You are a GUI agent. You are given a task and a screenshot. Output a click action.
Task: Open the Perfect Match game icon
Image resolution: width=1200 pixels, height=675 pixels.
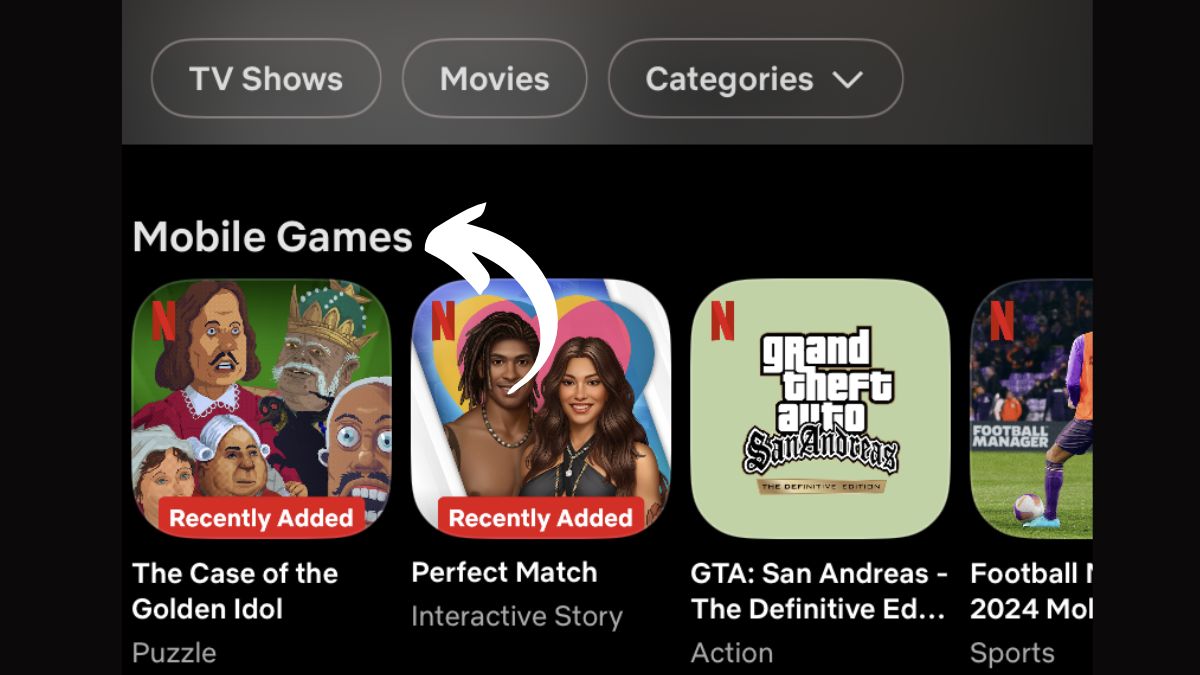[541, 409]
